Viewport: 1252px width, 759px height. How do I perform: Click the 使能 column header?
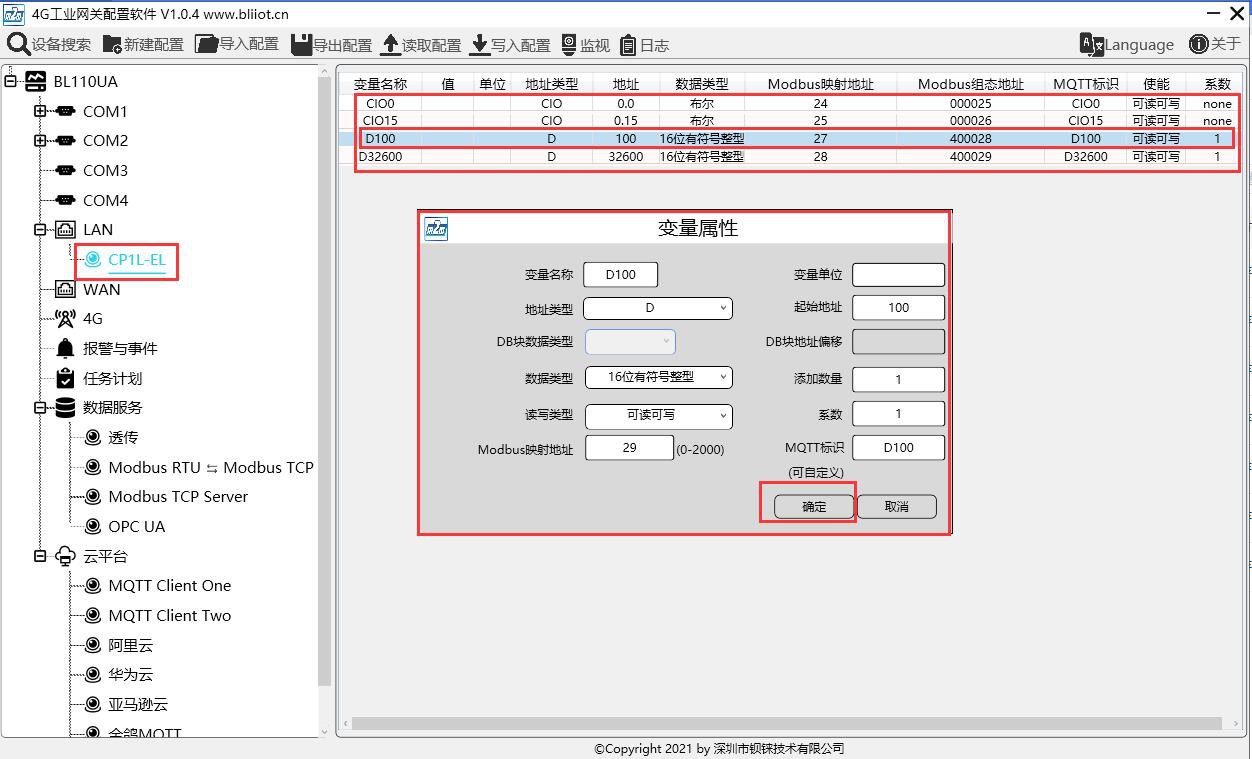coord(1156,84)
